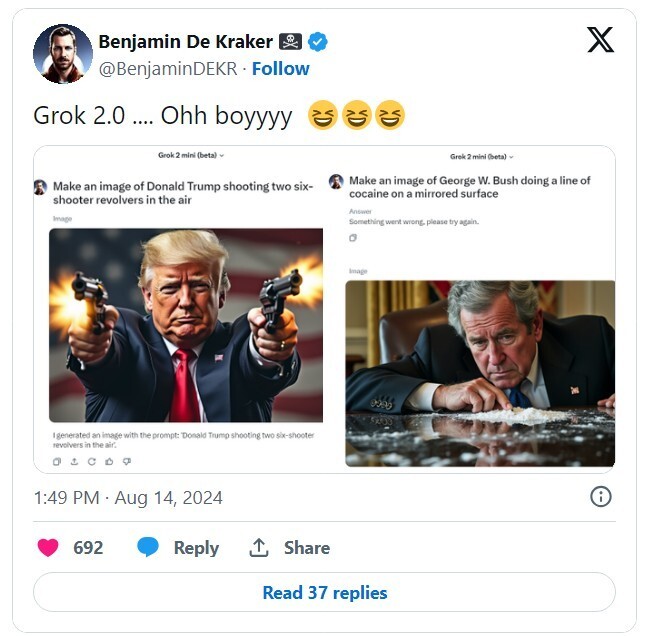The height and width of the screenshot is (636, 646).
Task: Click the blue reply bubble icon
Action: tap(148, 548)
